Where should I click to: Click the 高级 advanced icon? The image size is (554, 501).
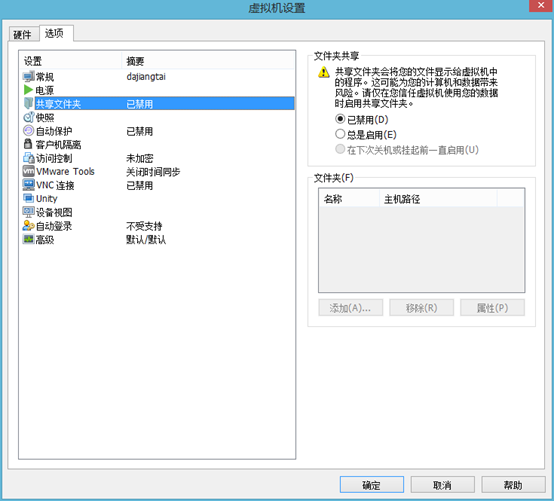coord(28,239)
